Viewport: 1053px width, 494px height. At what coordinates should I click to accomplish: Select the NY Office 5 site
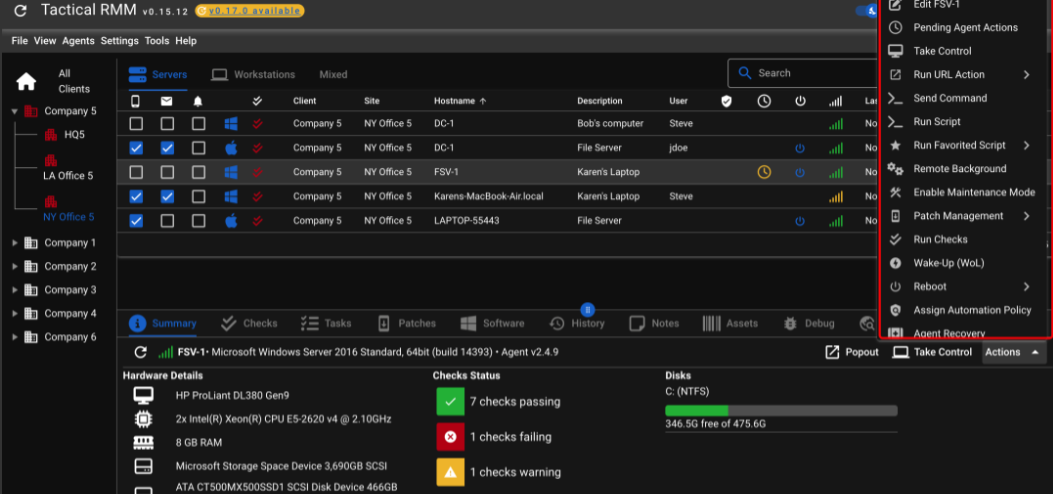coord(68,217)
